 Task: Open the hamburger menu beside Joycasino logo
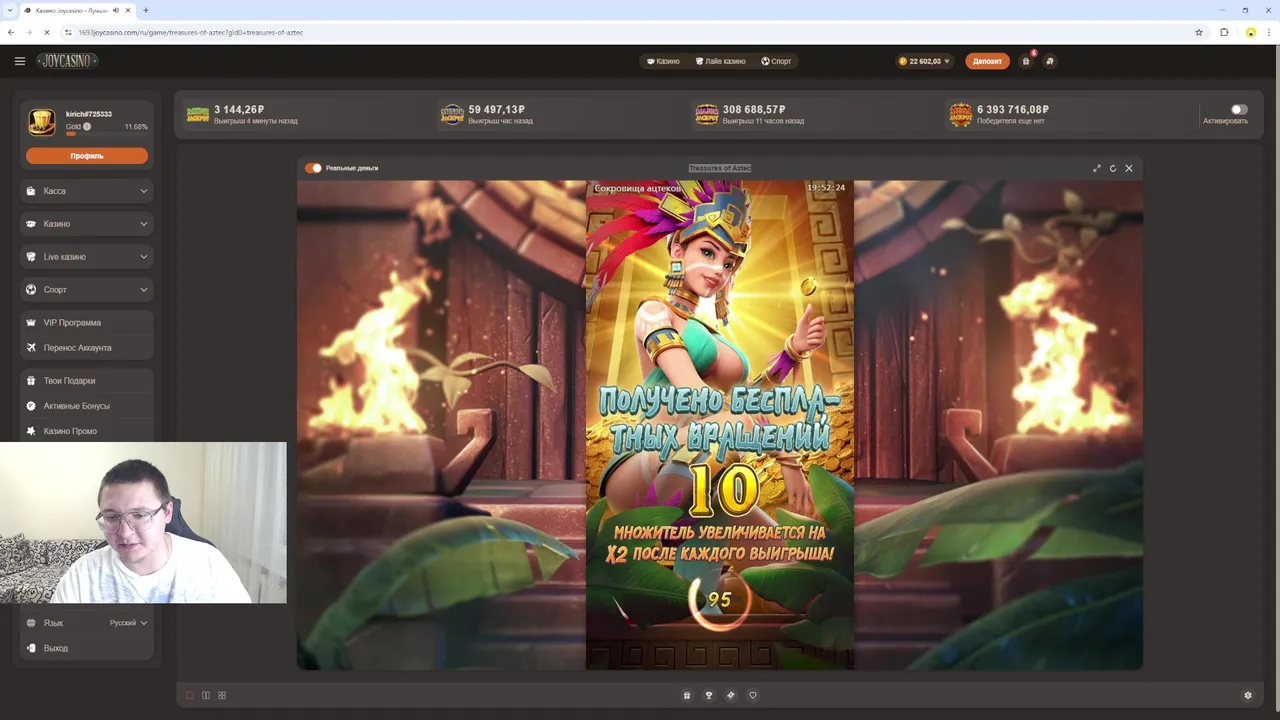pos(19,61)
